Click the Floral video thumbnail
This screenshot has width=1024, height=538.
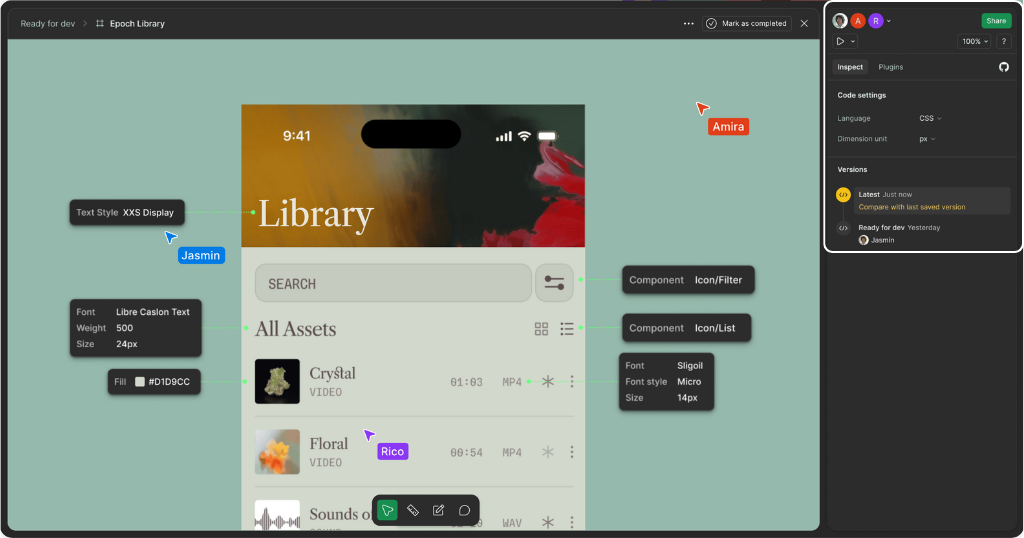coord(278,452)
